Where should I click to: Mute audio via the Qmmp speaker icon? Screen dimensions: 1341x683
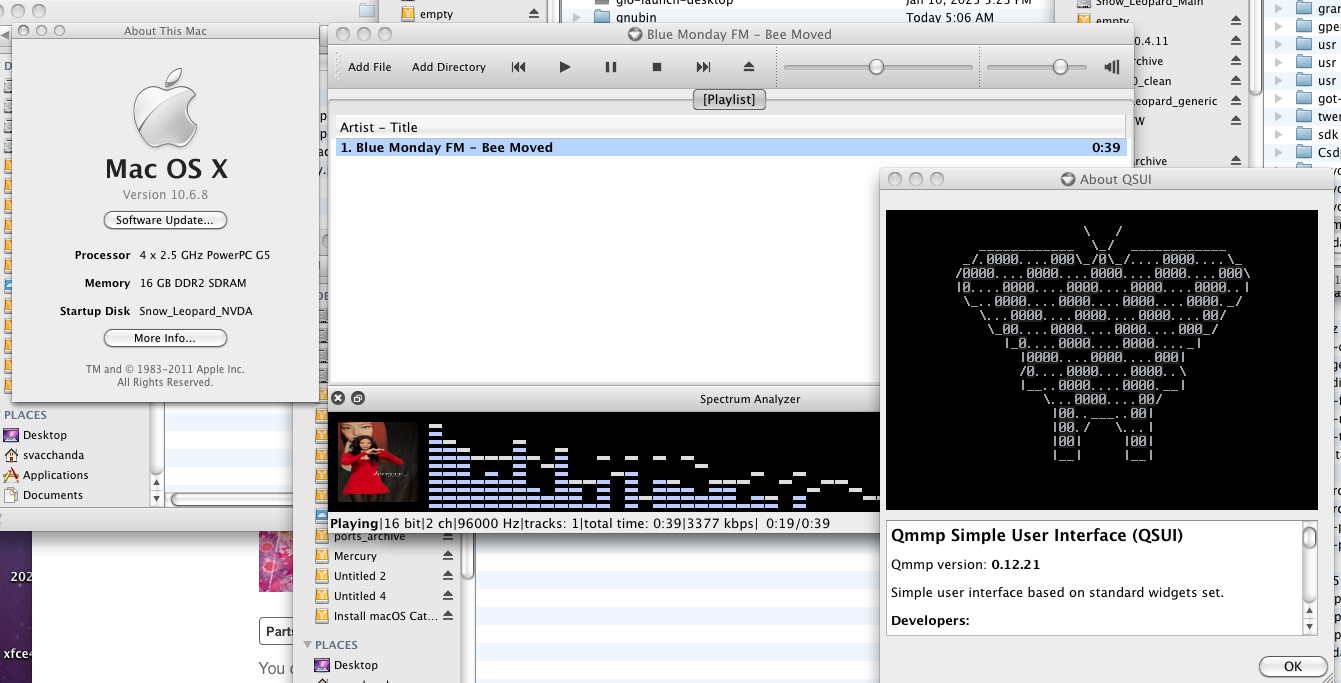pos(1112,67)
